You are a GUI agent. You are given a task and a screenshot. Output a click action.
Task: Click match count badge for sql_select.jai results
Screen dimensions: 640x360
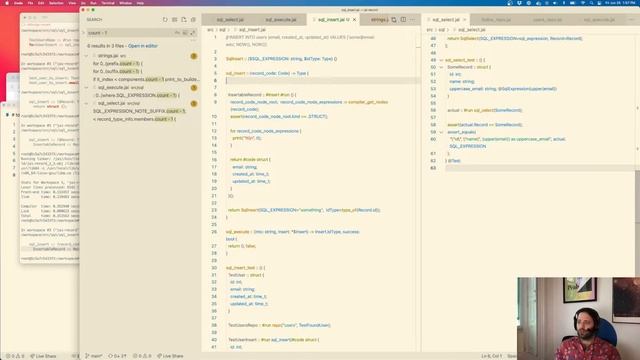(x=194, y=103)
